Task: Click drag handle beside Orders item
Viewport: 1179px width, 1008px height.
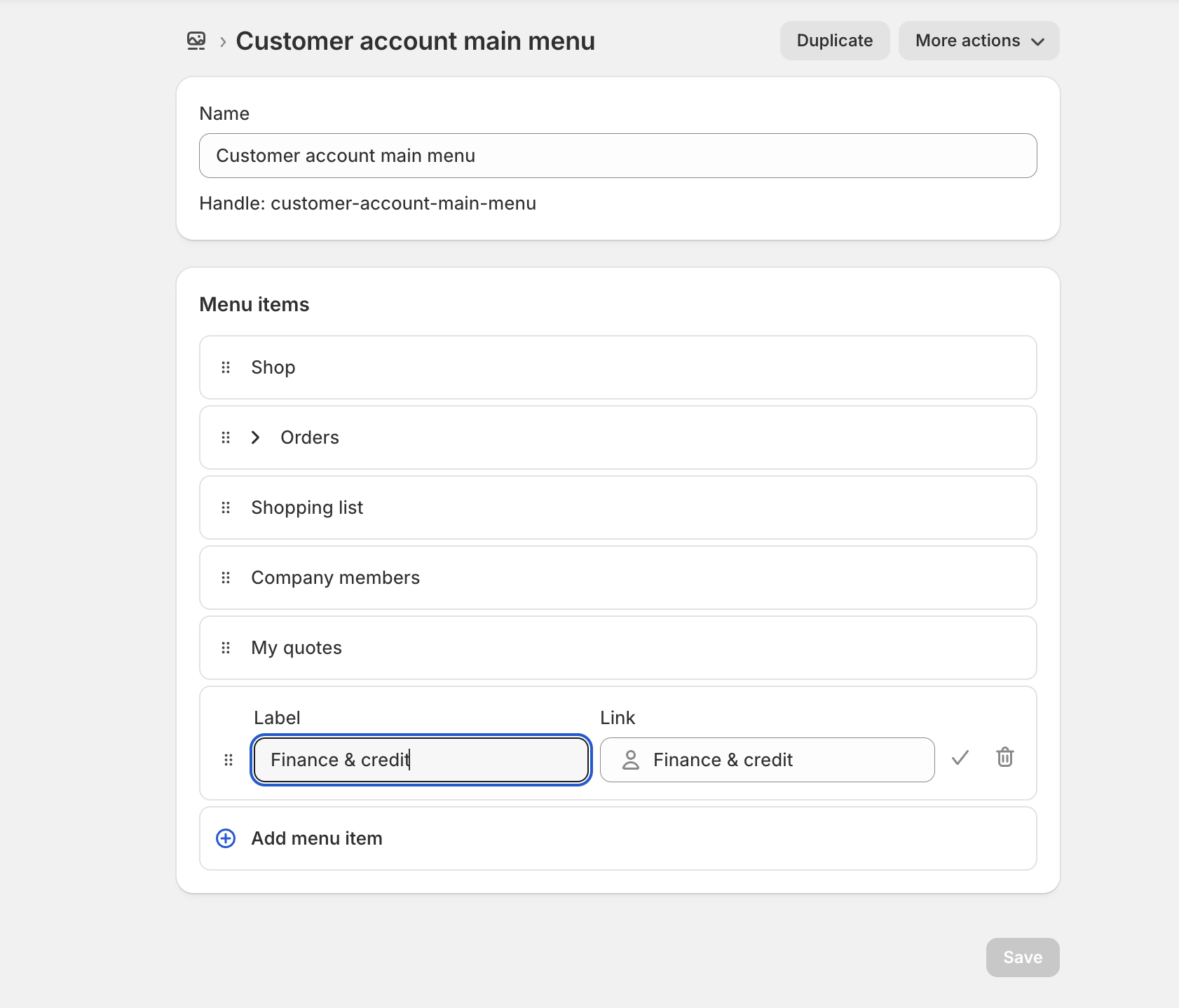Action: [226, 437]
